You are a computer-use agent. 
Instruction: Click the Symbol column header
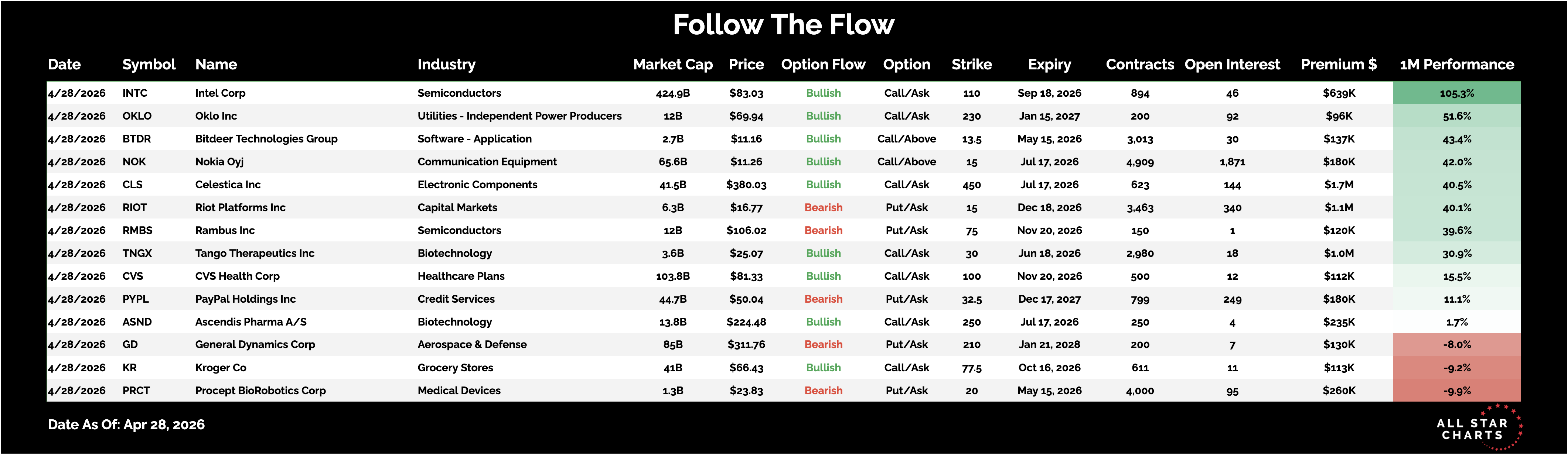click(x=149, y=65)
